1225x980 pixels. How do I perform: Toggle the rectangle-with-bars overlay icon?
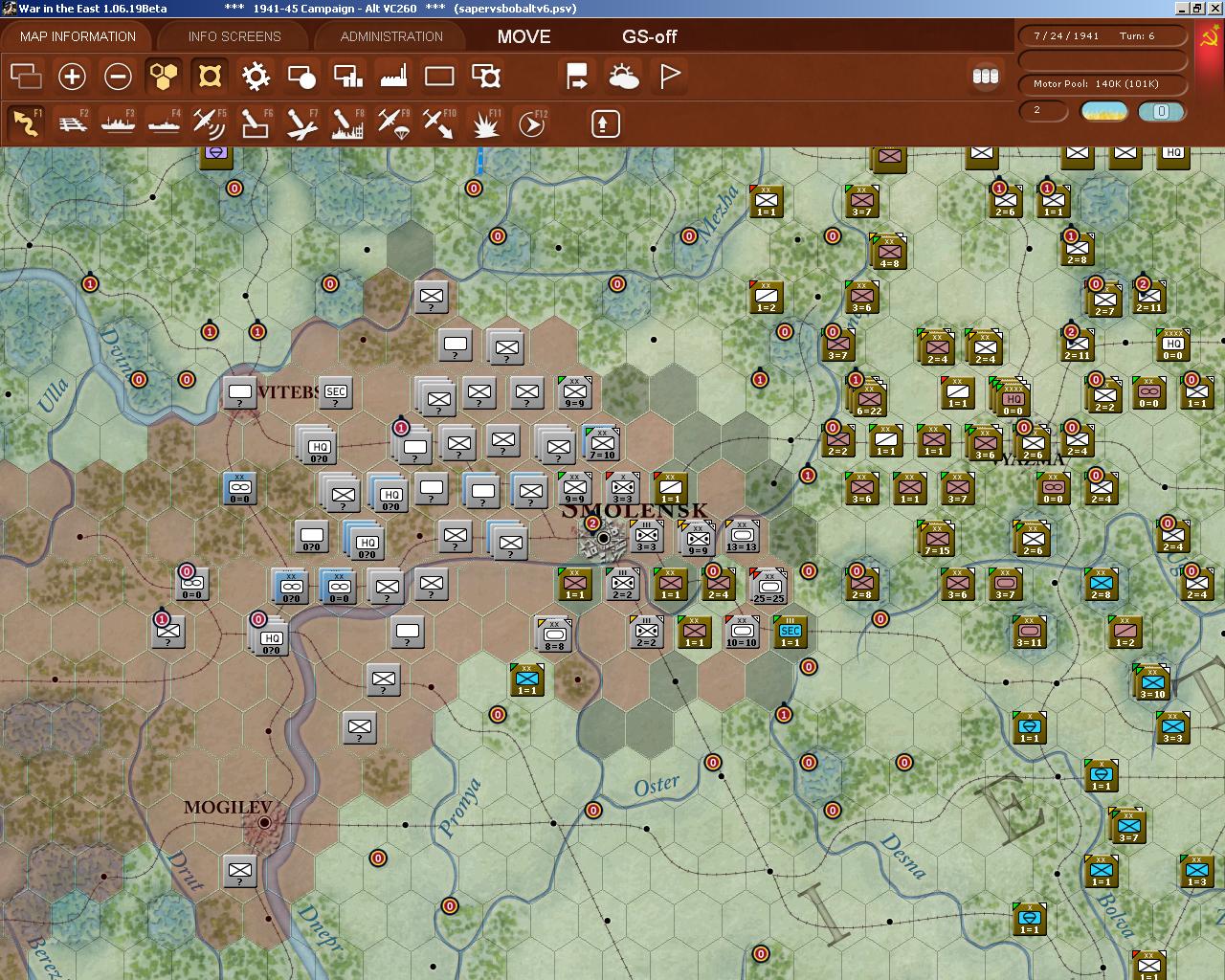pyautogui.click(x=347, y=76)
